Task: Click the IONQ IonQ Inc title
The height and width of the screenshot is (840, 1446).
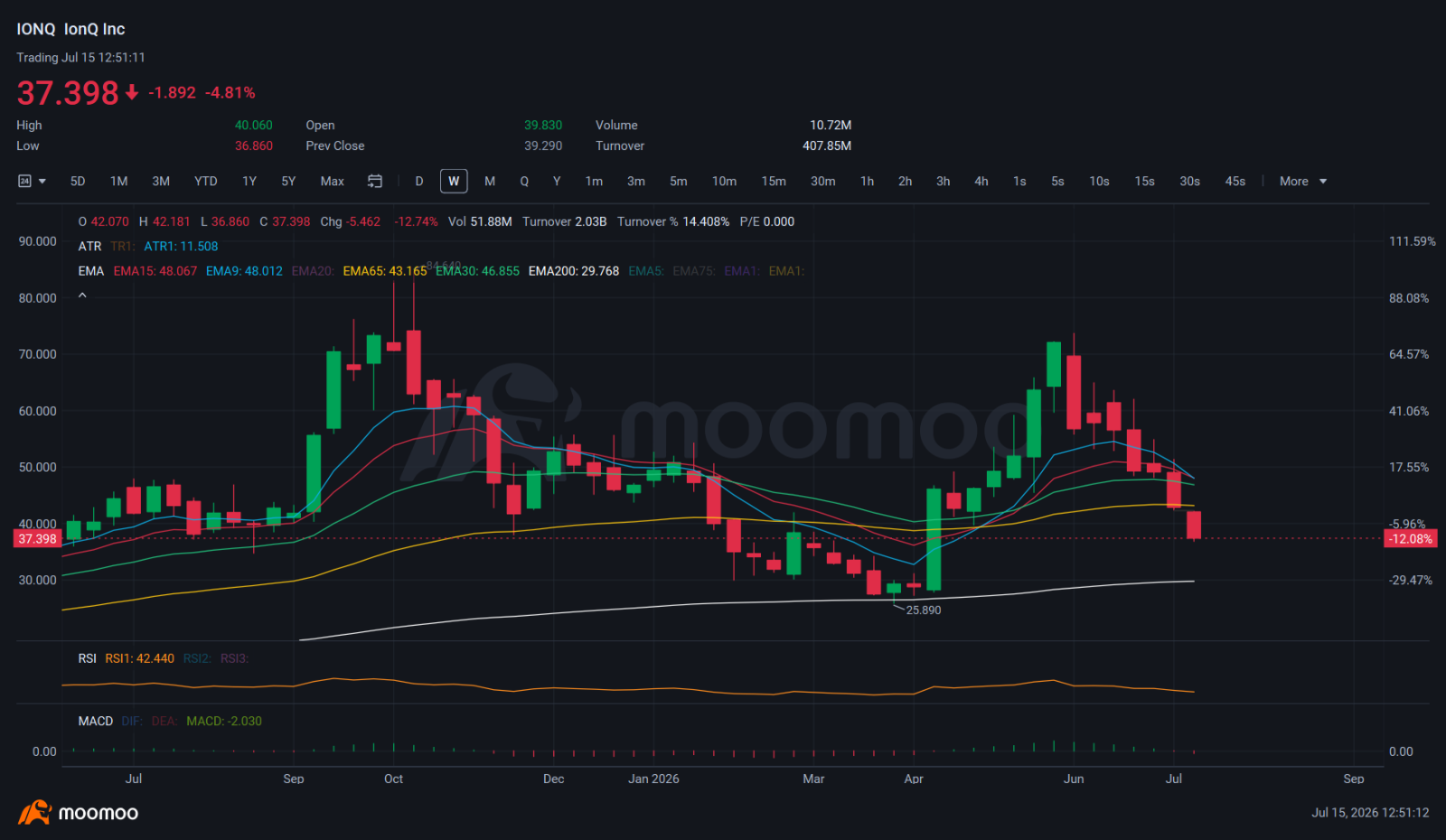Action: (70, 29)
